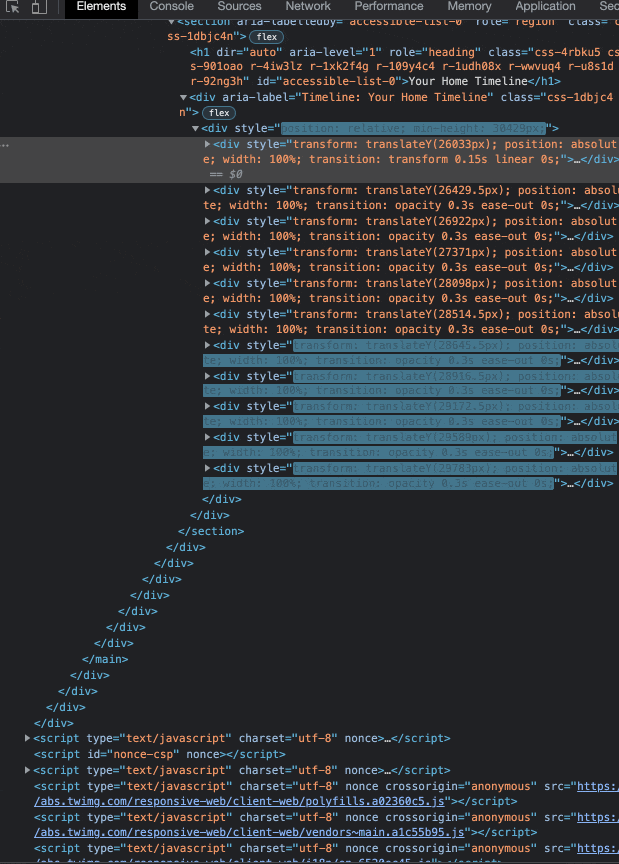This screenshot has width=619, height=864.
Task: Expand the script node below nonce-csp
Action: tap(27, 770)
